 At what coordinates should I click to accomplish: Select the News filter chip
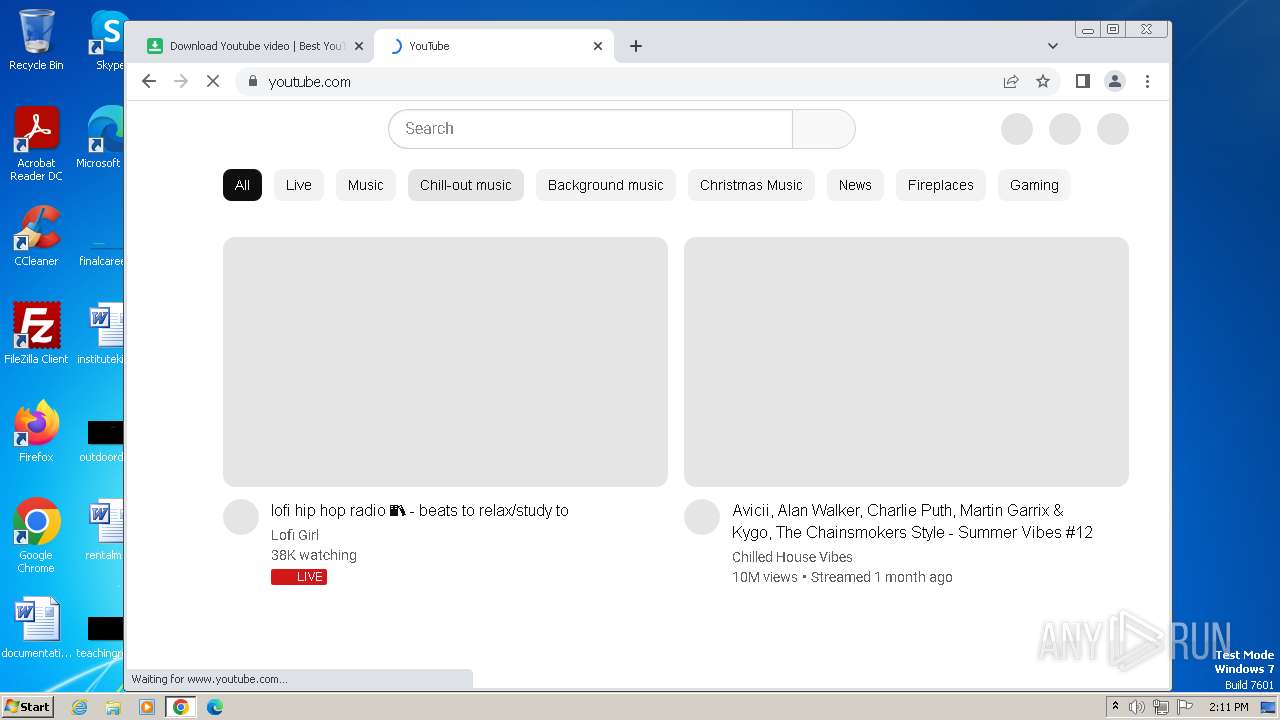(x=855, y=185)
